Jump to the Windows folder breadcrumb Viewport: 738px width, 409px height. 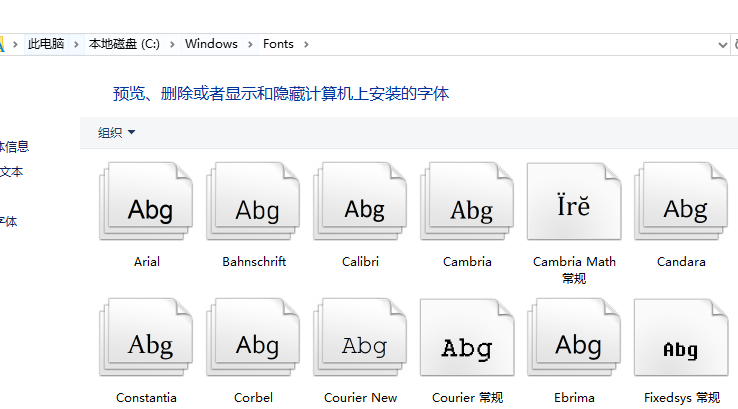click(x=211, y=44)
